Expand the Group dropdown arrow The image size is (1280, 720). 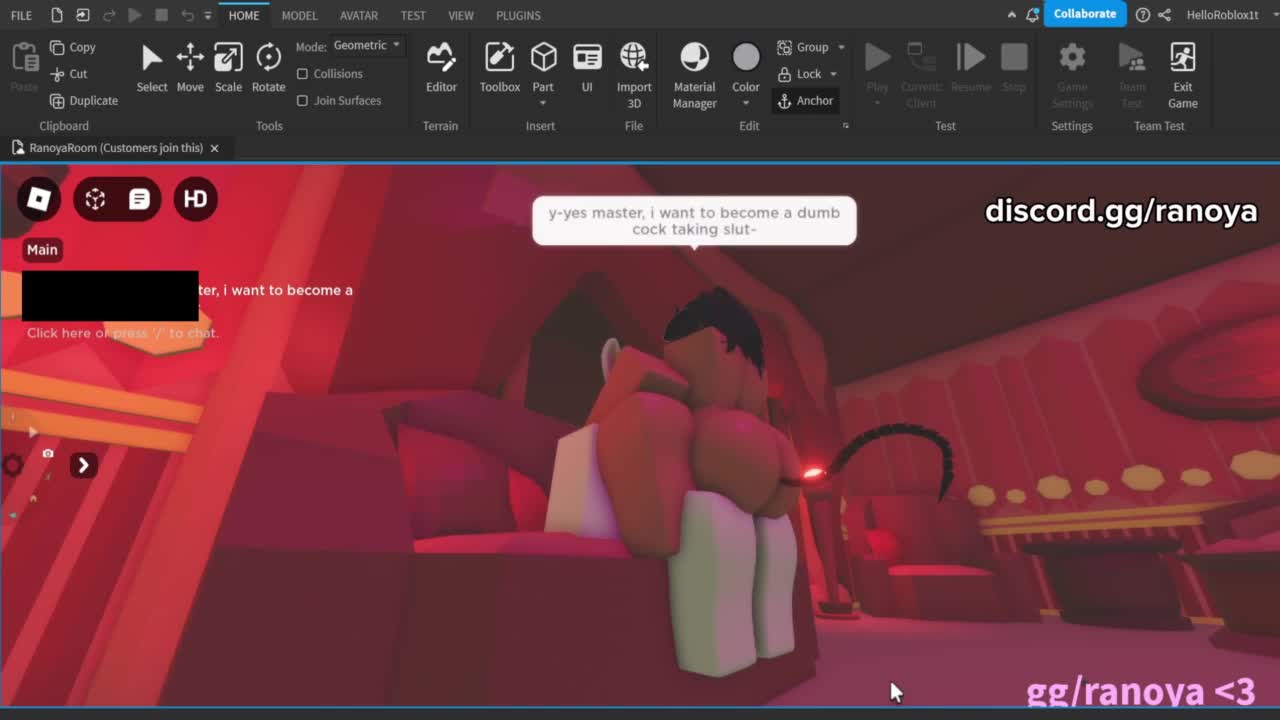coord(841,47)
